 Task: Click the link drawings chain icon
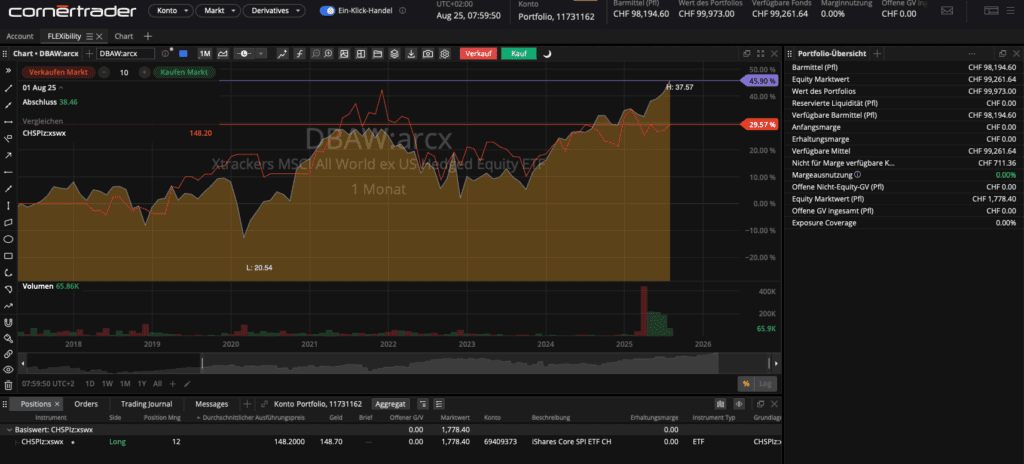8,354
